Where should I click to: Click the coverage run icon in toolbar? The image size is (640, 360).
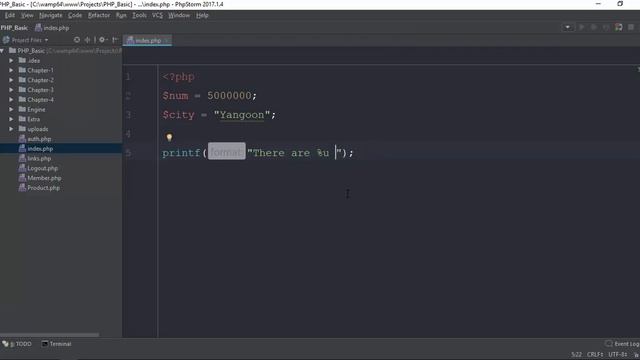(606, 27)
